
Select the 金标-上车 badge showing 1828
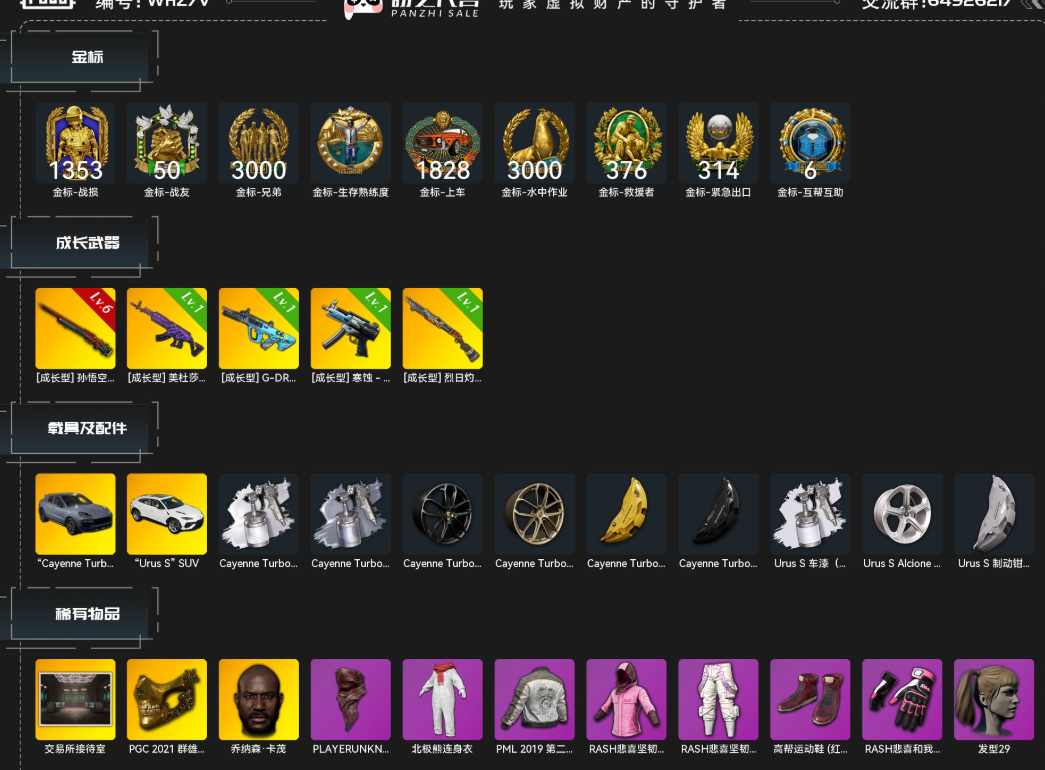click(443, 143)
